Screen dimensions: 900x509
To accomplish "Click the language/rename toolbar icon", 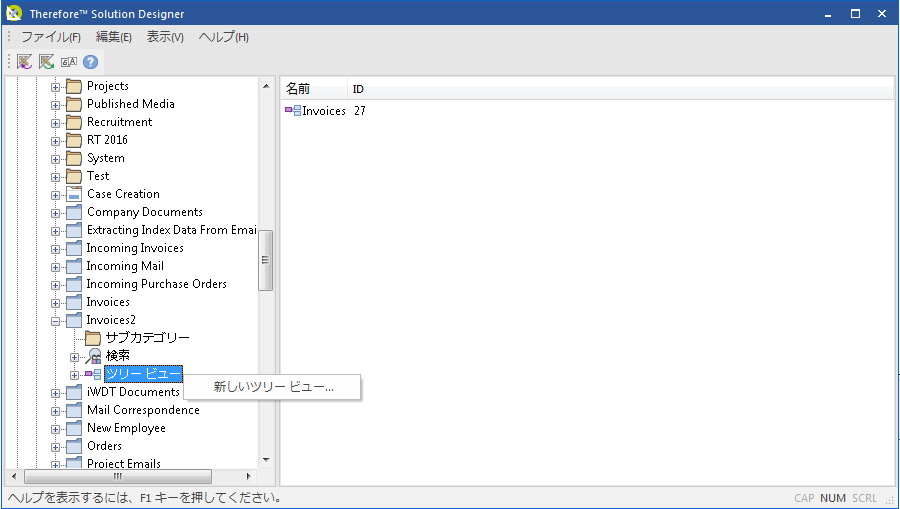I will pos(69,61).
